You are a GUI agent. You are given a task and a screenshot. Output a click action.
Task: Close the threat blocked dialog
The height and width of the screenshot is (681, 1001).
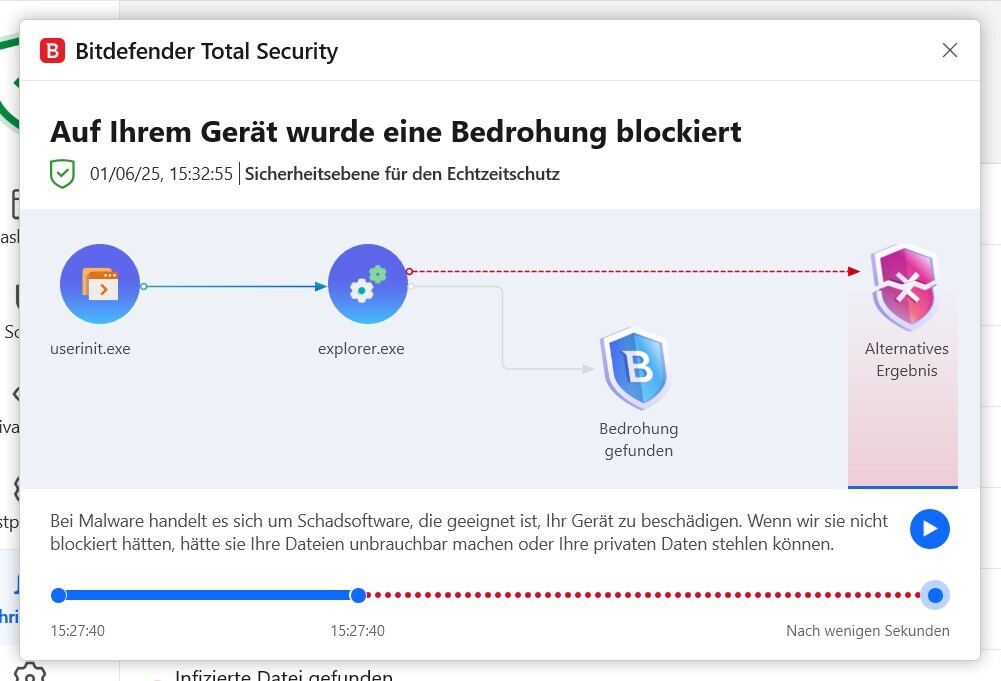949,50
